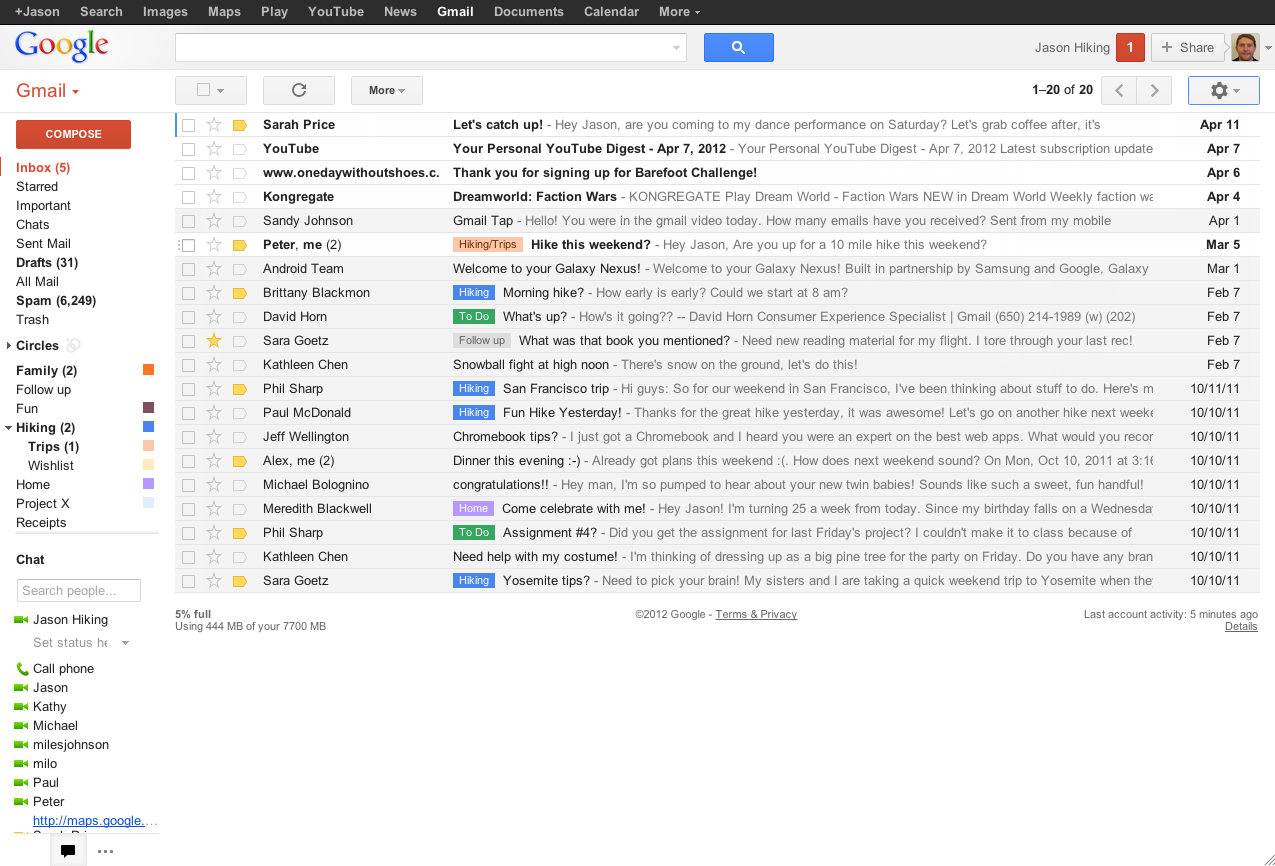Open Calendar from the top bar

pos(611,12)
